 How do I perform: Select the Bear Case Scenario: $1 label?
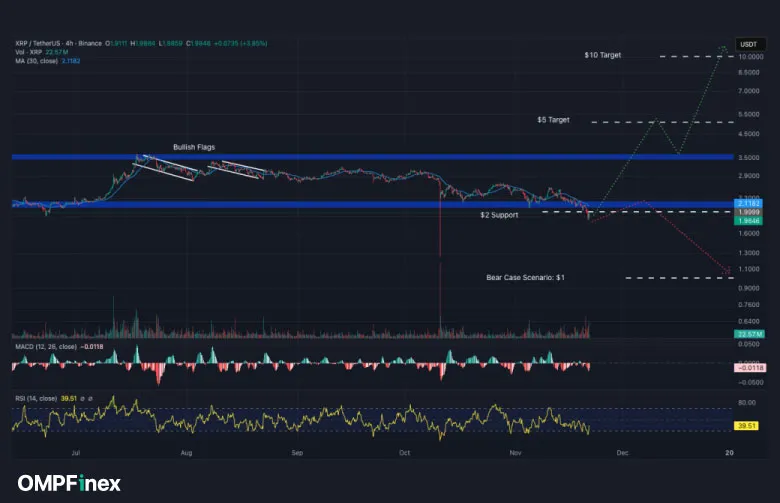tap(525, 277)
